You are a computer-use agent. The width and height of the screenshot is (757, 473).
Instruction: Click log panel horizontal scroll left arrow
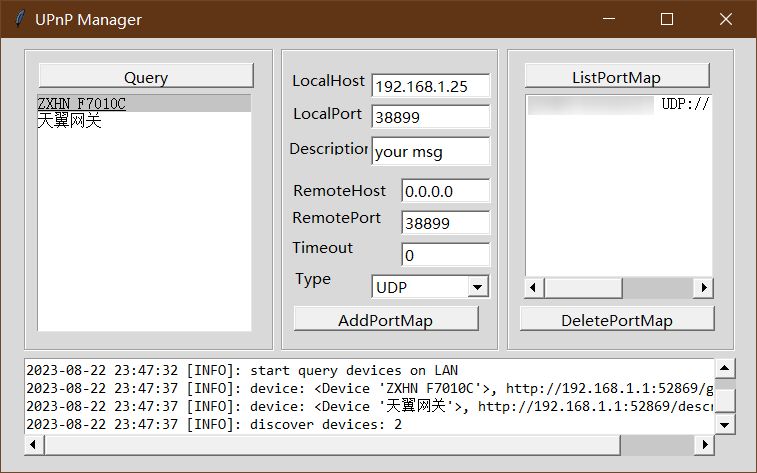click(34, 445)
